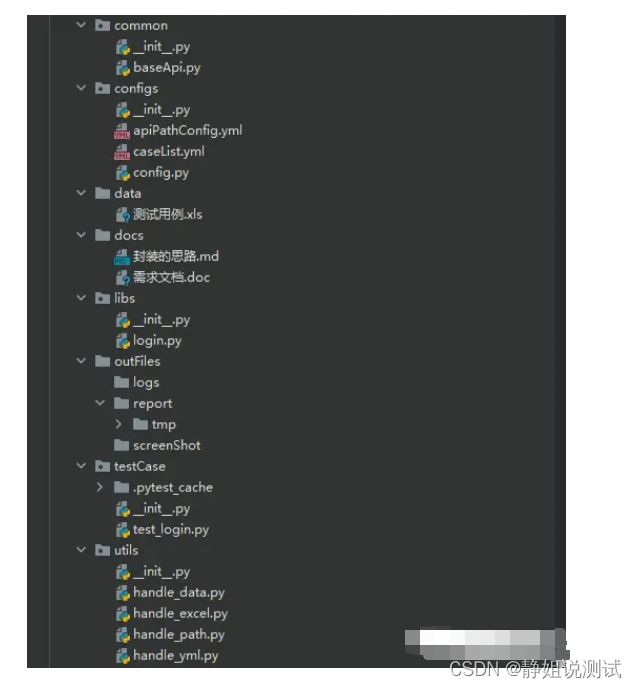Collapse the outFiles folder chevron
The height and width of the screenshot is (688, 637).
pos(81,361)
